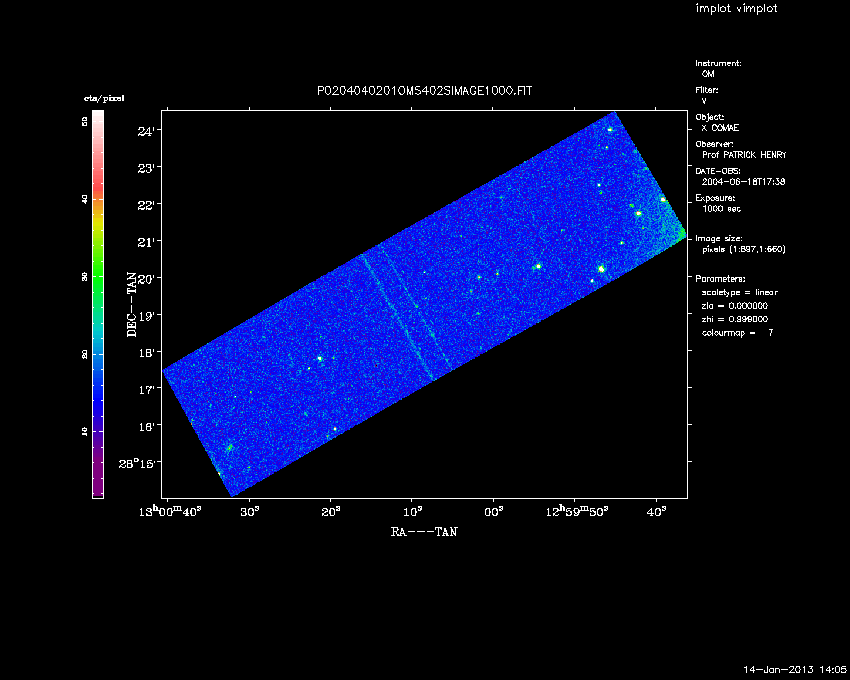
Task: Click the colour bar scale value 10
Action: pos(85,432)
